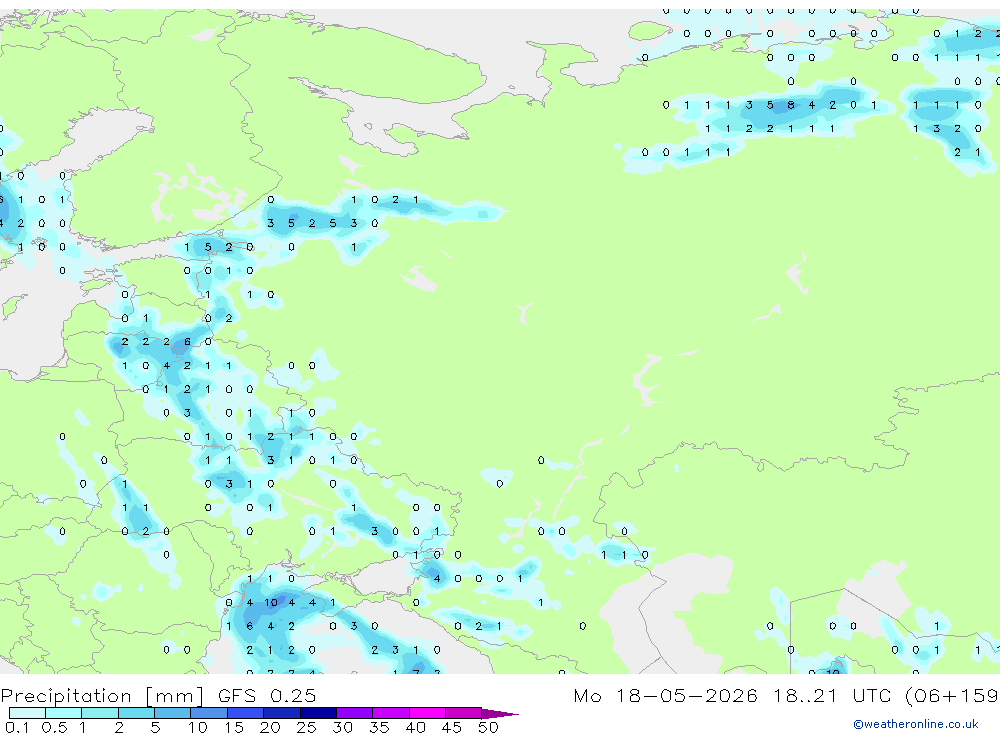The image size is (1000, 733).
Task: Click legend label "0.5"
Action: pyautogui.click(x=54, y=727)
